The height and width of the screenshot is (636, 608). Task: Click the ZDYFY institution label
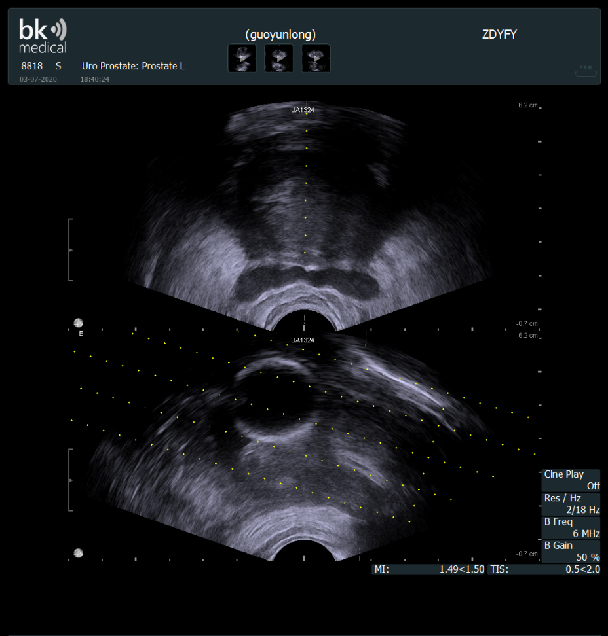[499, 34]
